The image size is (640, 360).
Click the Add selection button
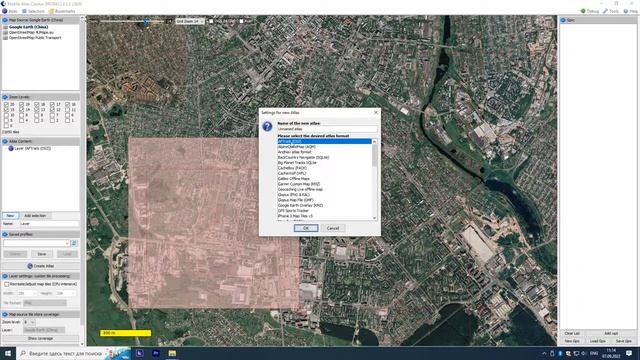35,216
